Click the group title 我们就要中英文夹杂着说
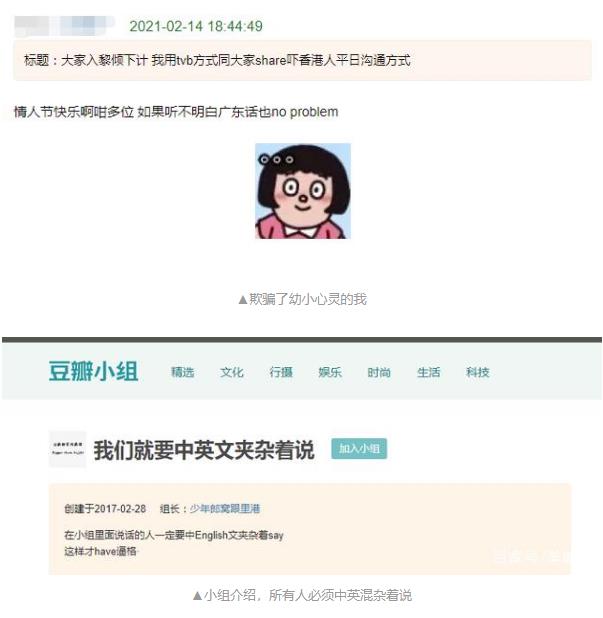 204,450
